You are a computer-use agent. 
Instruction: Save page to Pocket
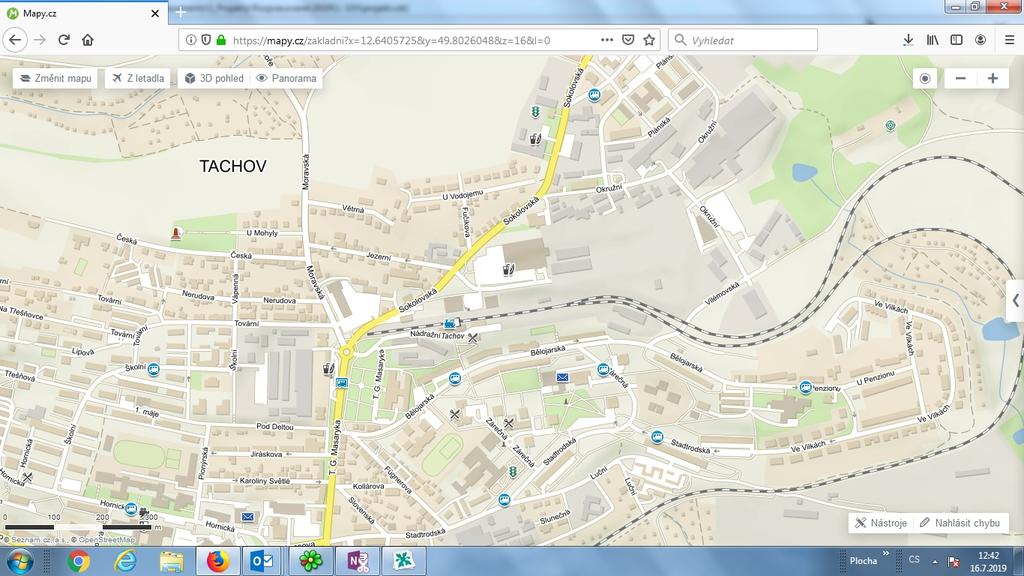click(628, 40)
